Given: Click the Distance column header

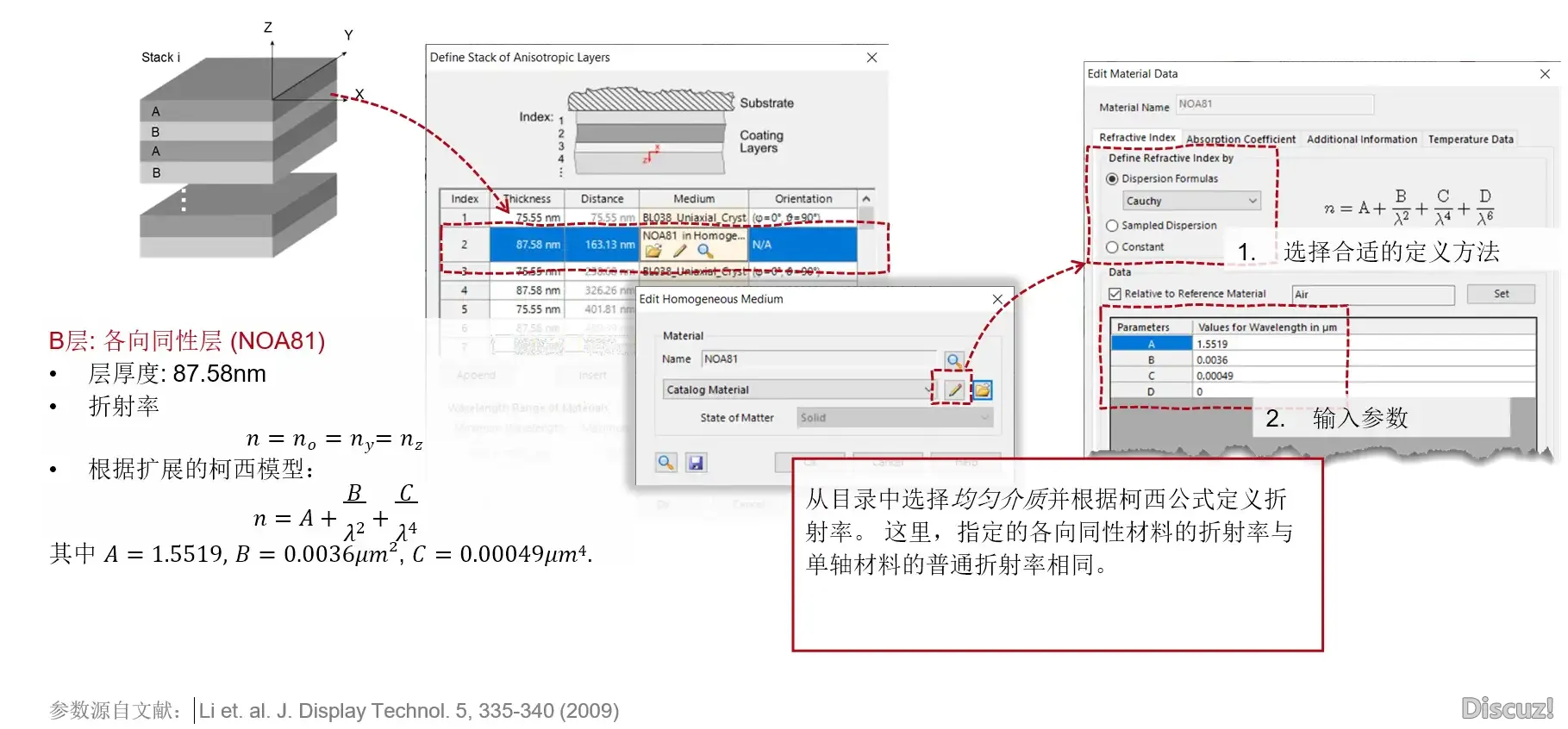Looking at the screenshot, I should click(602, 199).
